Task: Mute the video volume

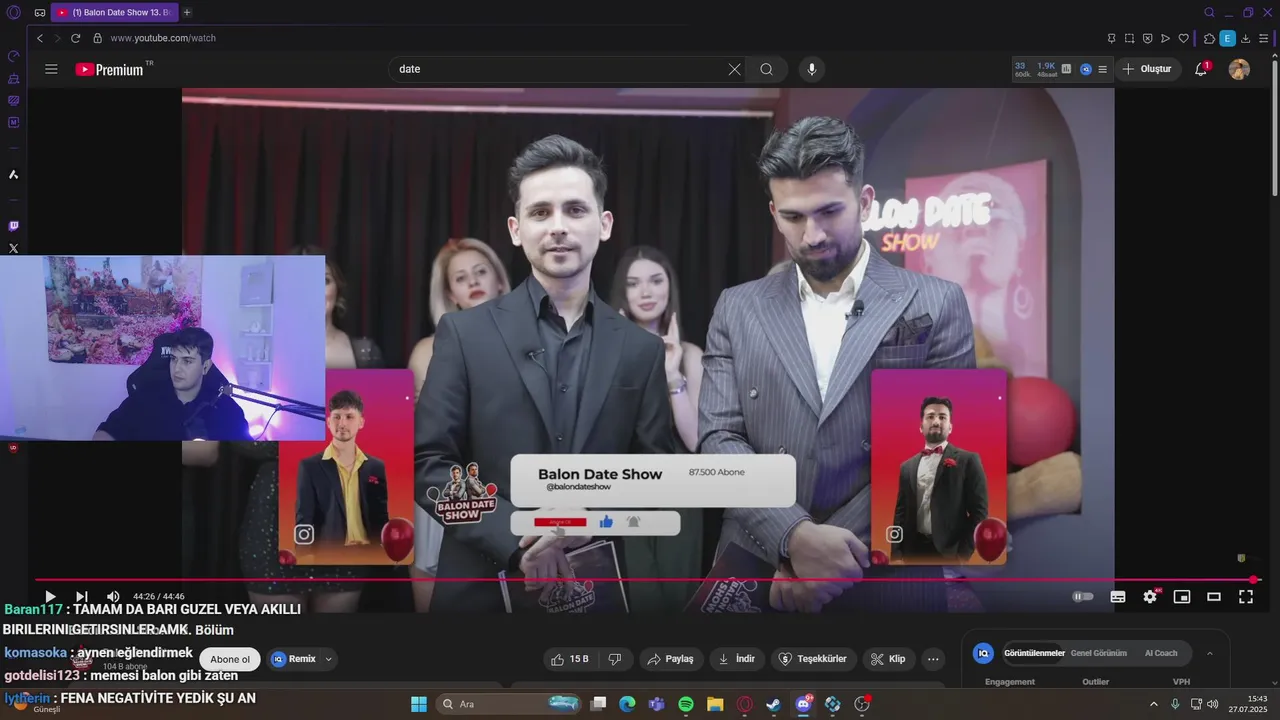Action: (x=113, y=597)
